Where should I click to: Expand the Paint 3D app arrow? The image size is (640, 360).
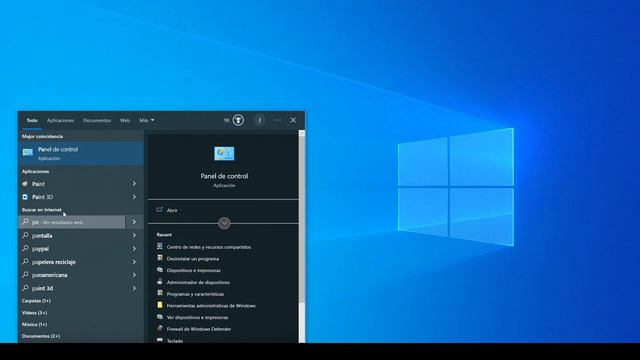coord(134,197)
